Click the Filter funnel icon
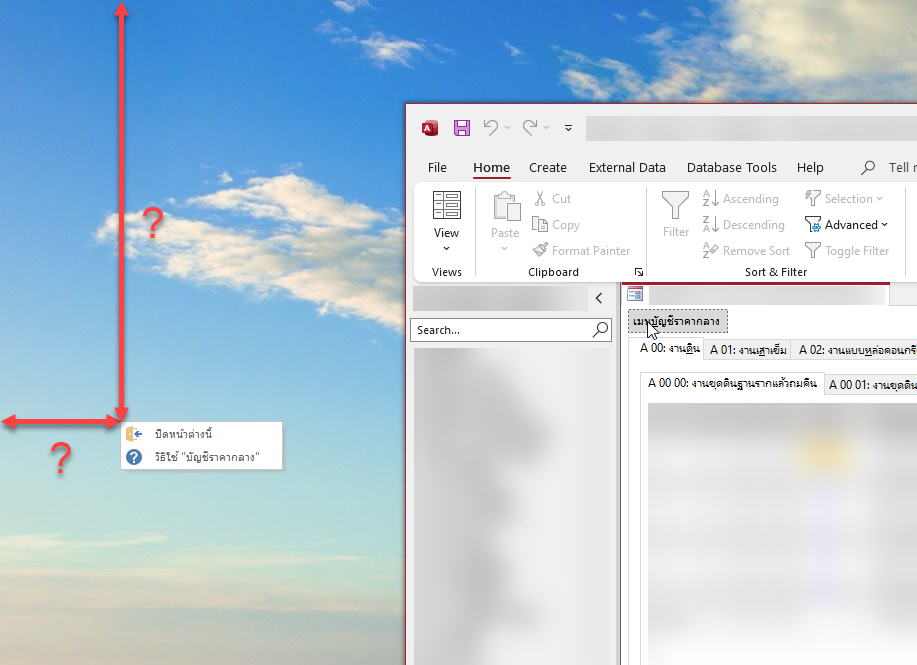917x665 pixels. point(675,205)
